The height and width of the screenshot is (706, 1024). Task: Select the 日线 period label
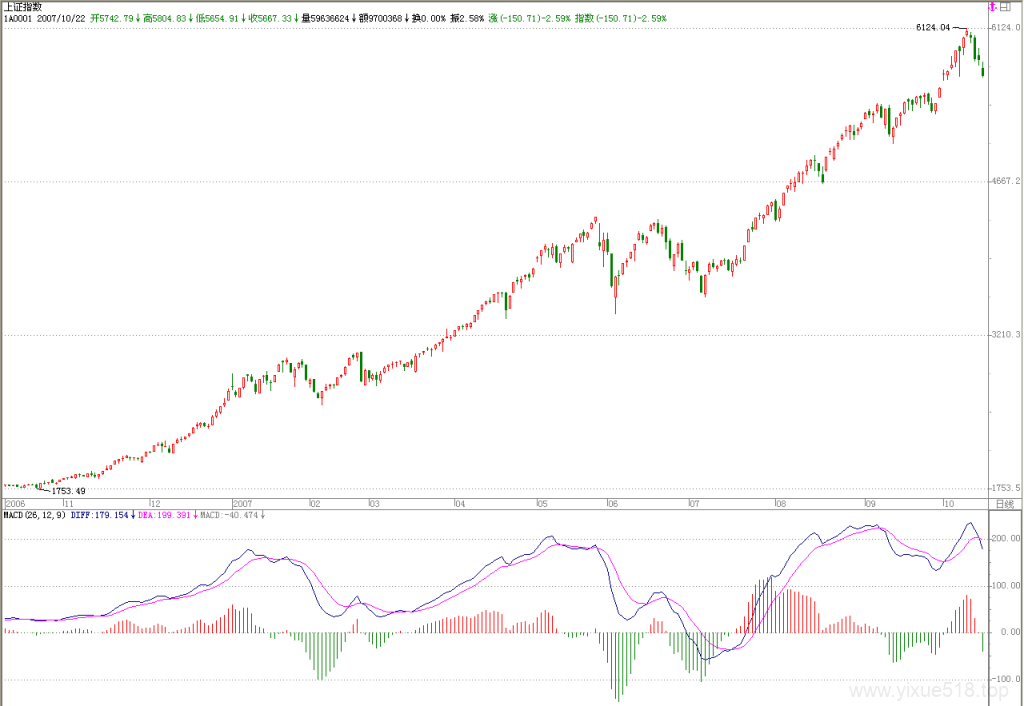coord(1005,504)
